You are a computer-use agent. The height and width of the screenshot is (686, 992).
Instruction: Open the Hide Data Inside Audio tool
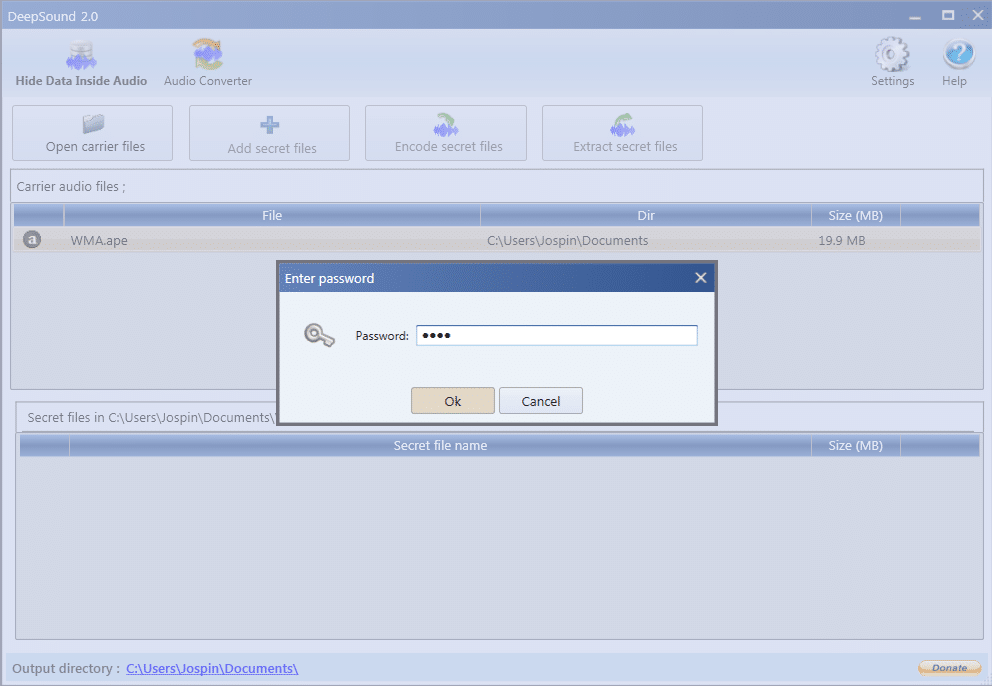click(x=81, y=60)
